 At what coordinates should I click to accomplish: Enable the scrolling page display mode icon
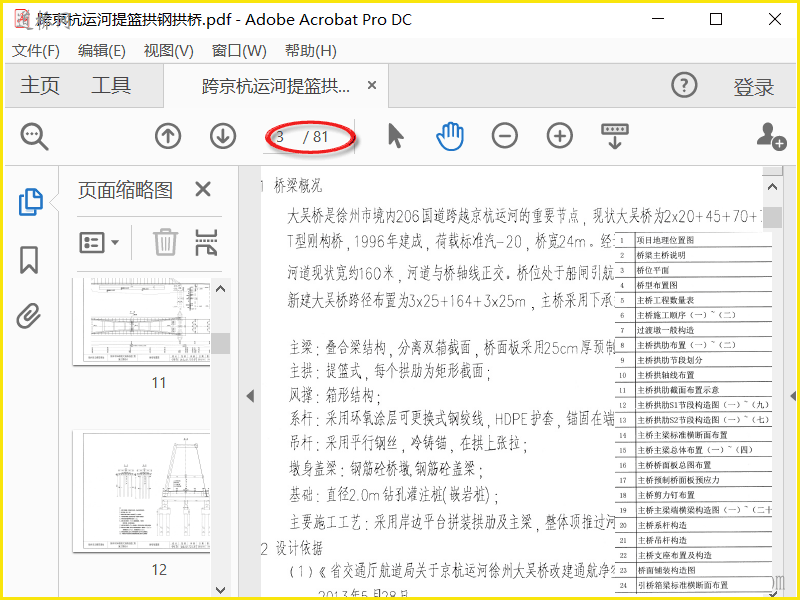pyautogui.click(x=615, y=136)
